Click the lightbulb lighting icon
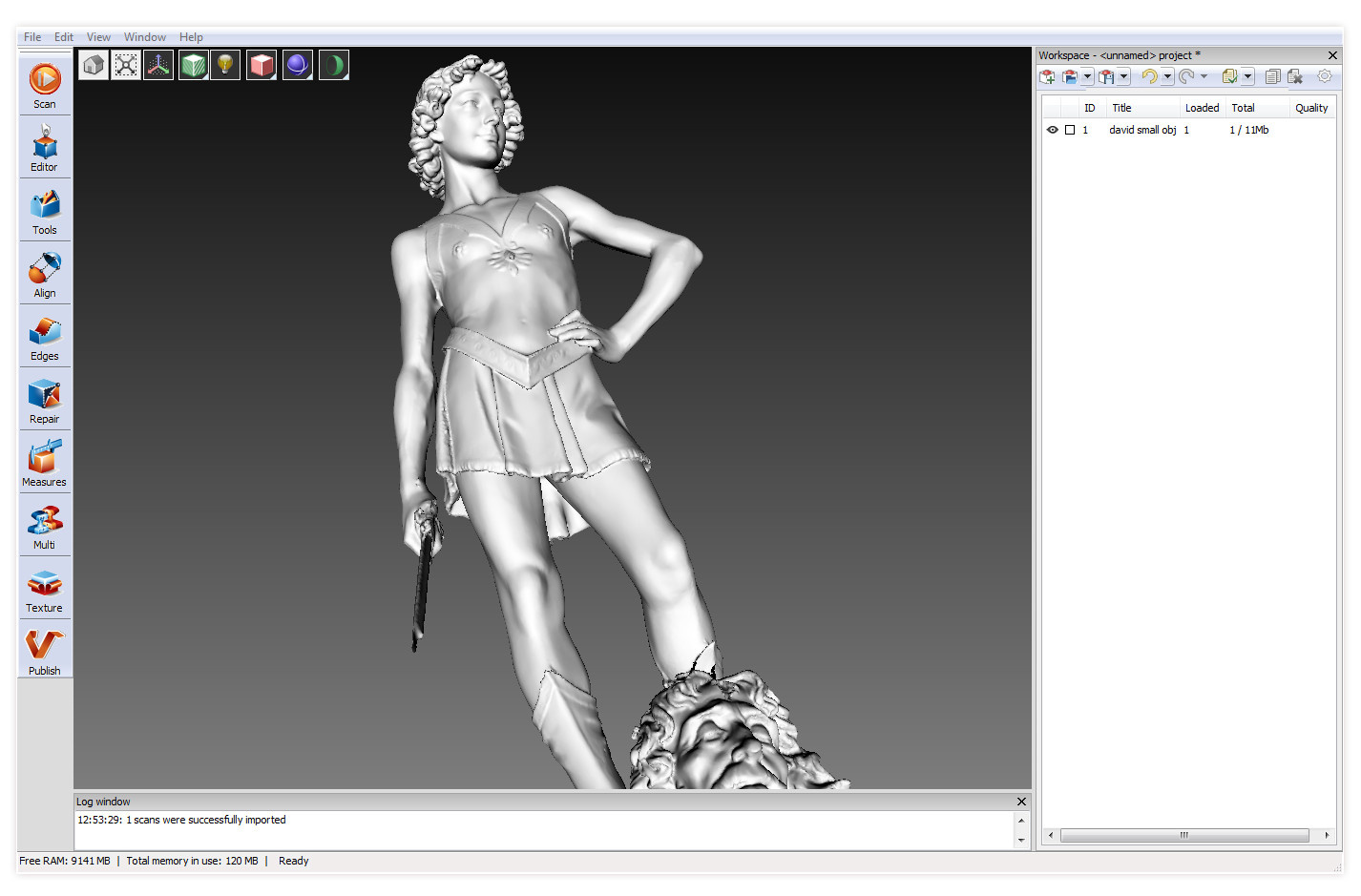1361x896 pixels. (x=225, y=65)
